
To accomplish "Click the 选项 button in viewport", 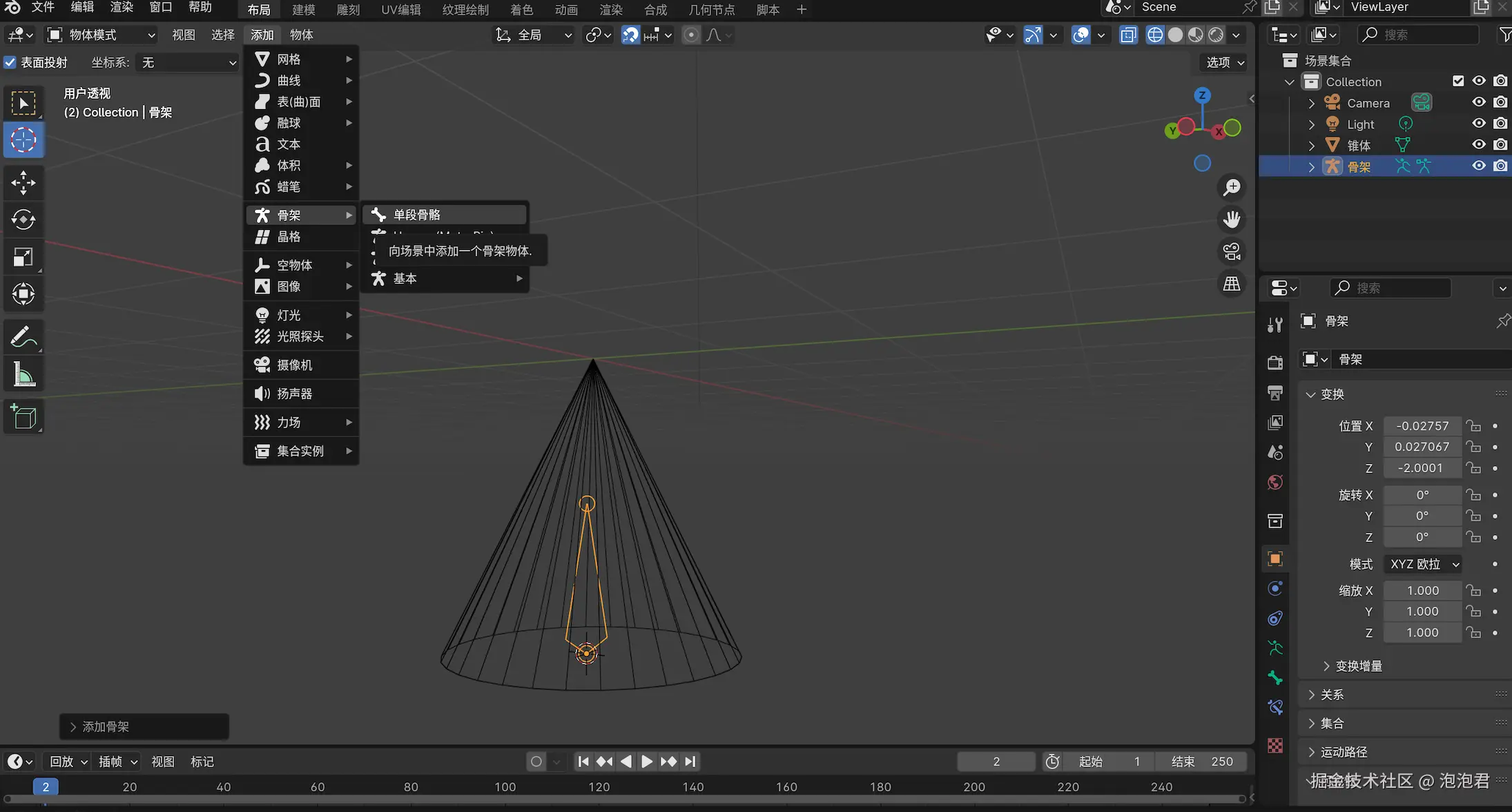I will click(1225, 62).
